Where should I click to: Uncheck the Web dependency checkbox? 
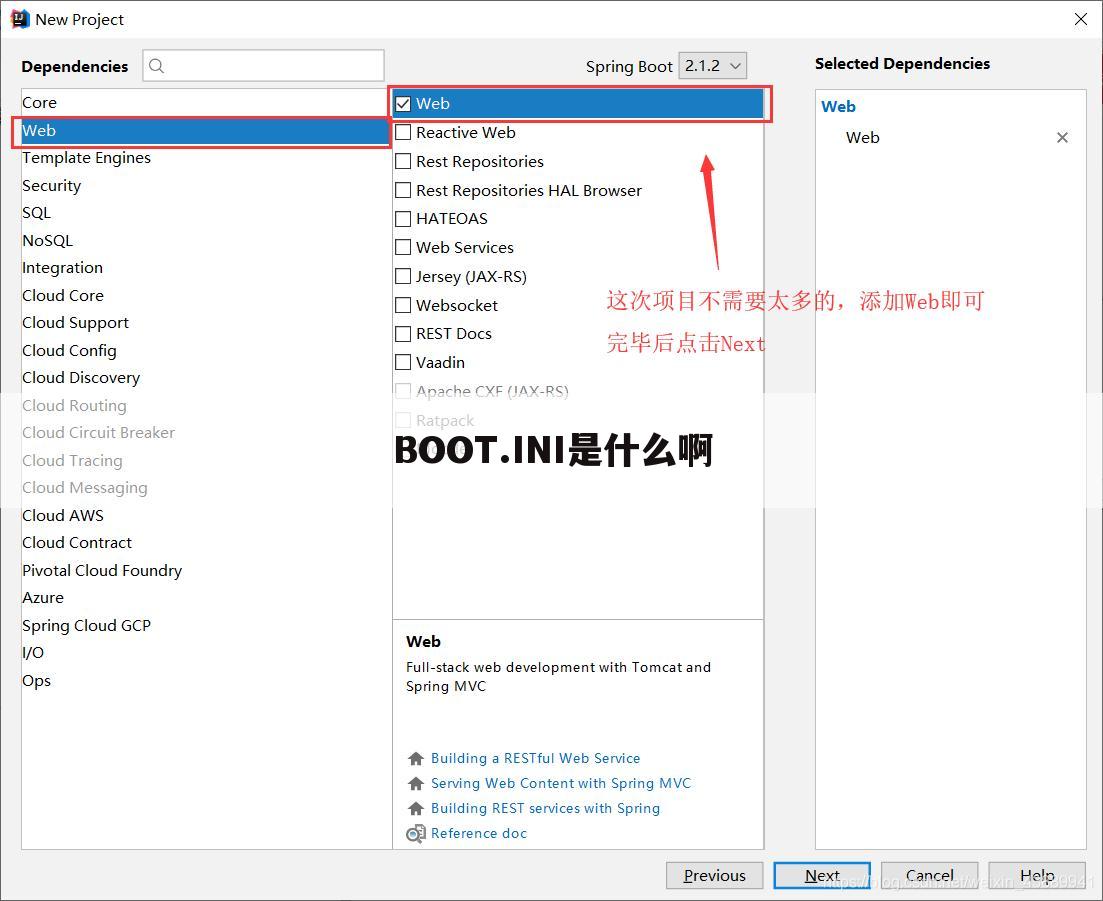pyautogui.click(x=403, y=104)
